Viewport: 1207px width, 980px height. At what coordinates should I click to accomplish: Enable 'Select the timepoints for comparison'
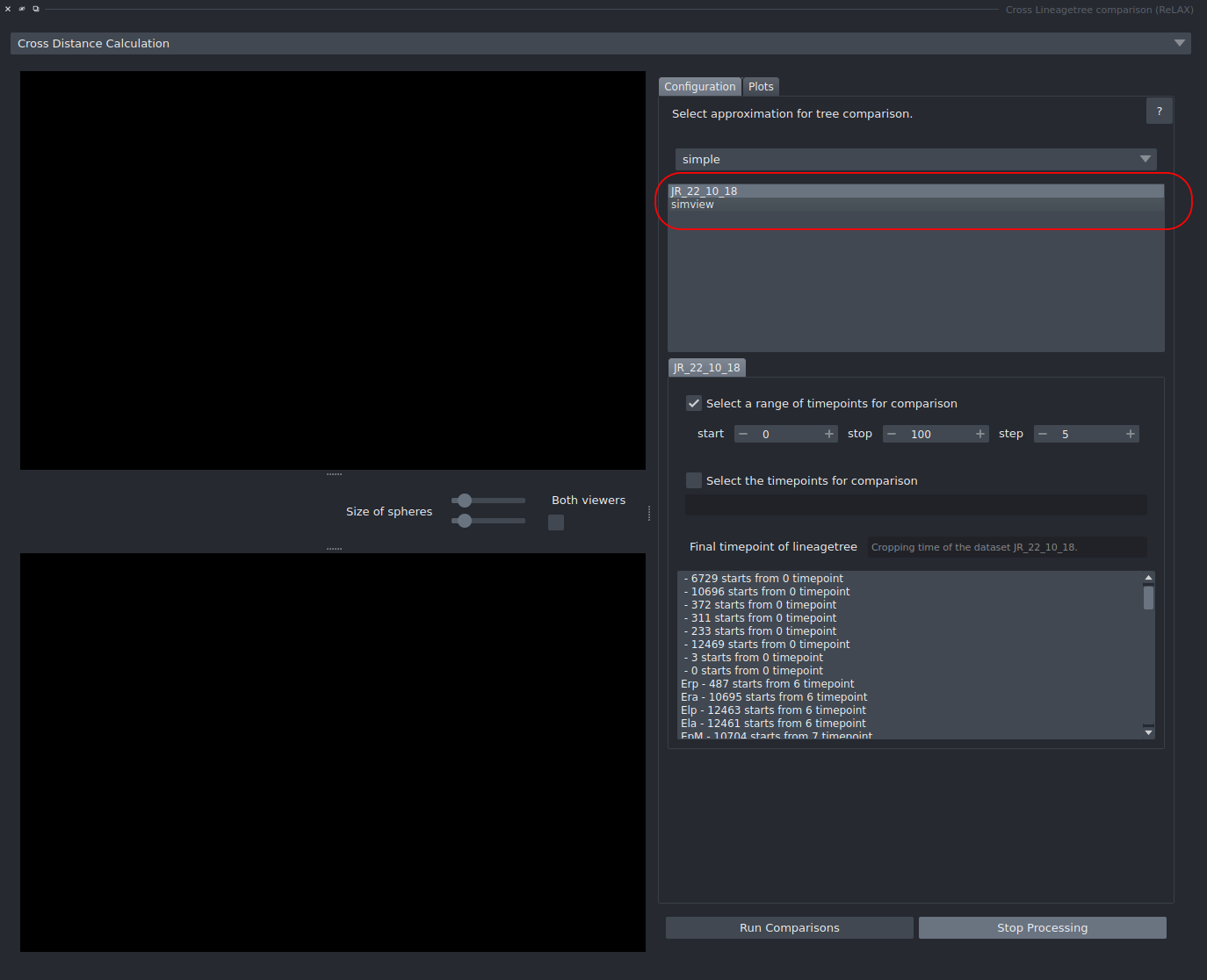(694, 480)
